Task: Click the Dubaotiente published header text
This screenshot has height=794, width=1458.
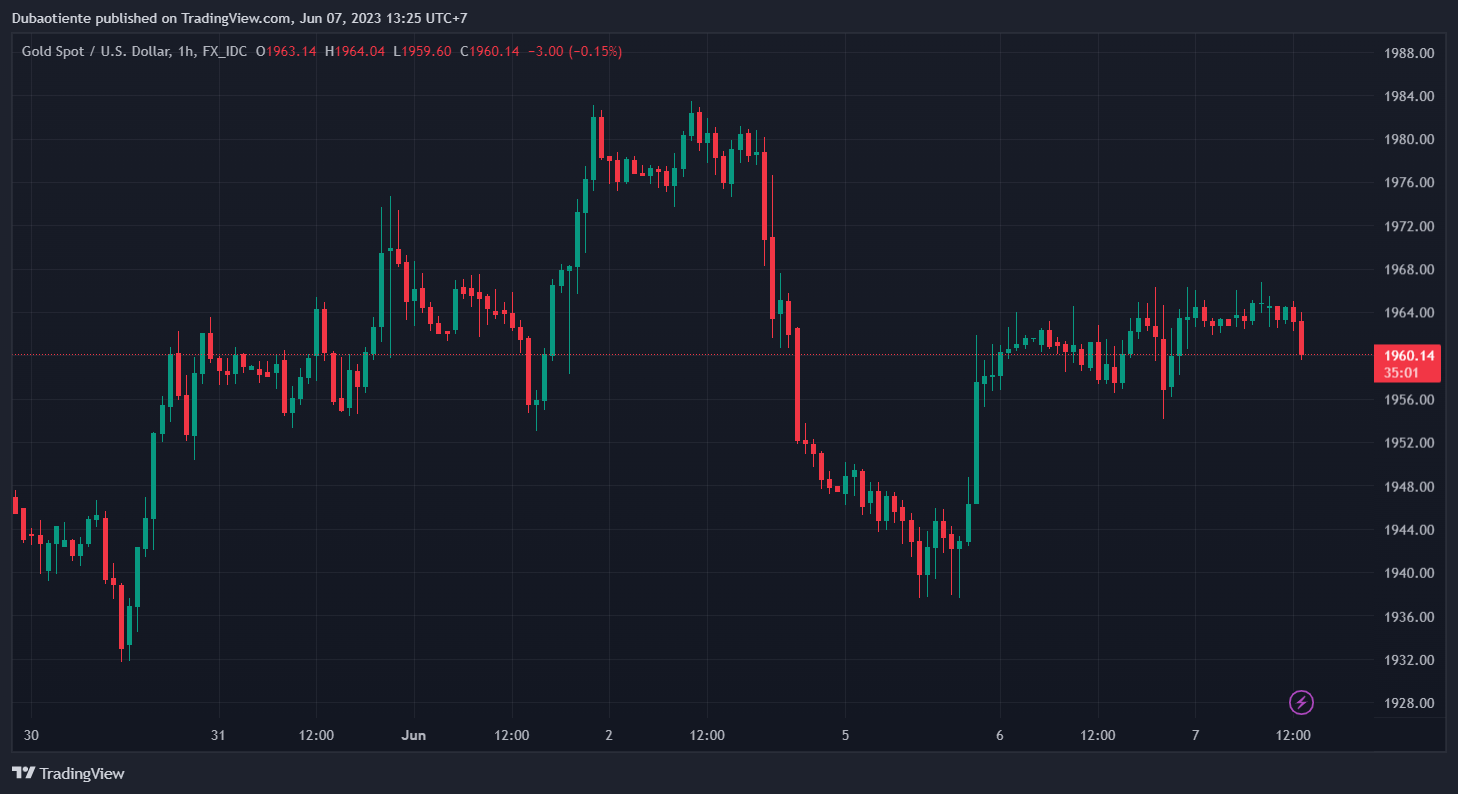Action: click(x=240, y=18)
